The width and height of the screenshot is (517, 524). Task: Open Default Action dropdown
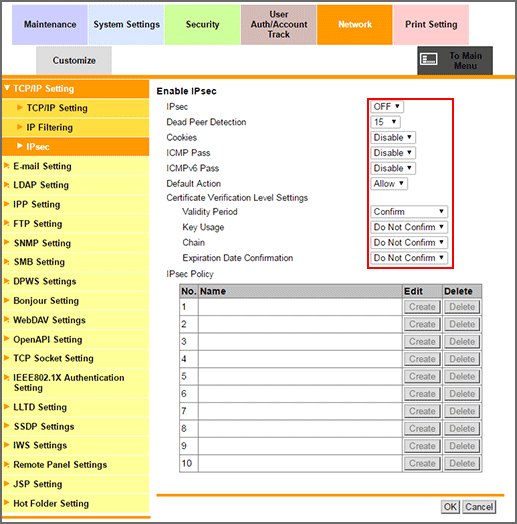[x=389, y=183]
